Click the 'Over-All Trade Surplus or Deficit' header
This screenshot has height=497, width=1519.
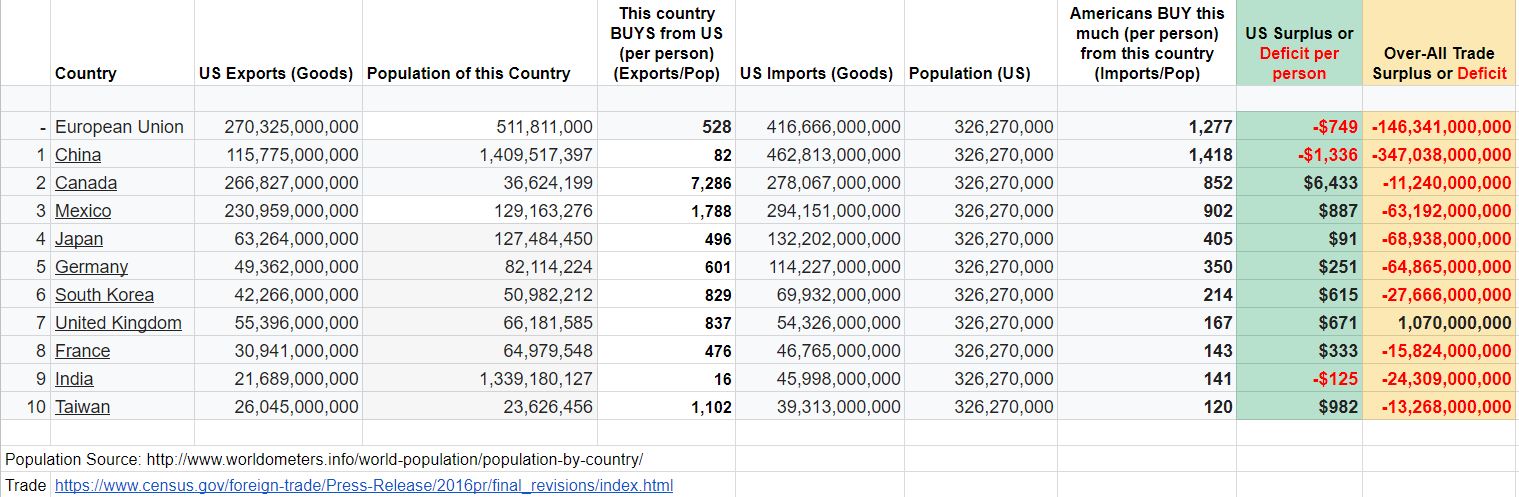[1439, 63]
